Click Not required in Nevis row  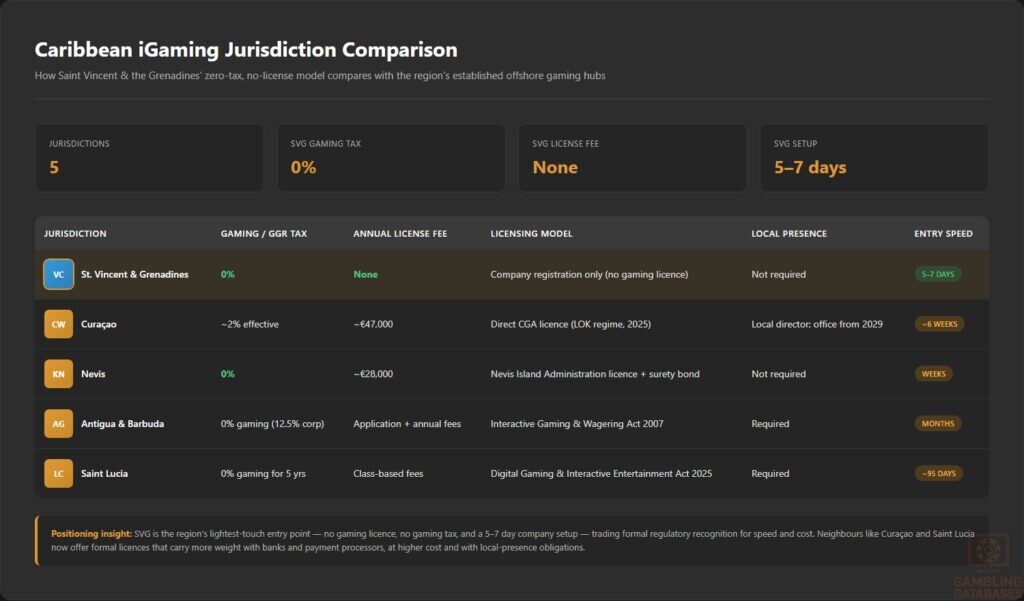(x=778, y=374)
